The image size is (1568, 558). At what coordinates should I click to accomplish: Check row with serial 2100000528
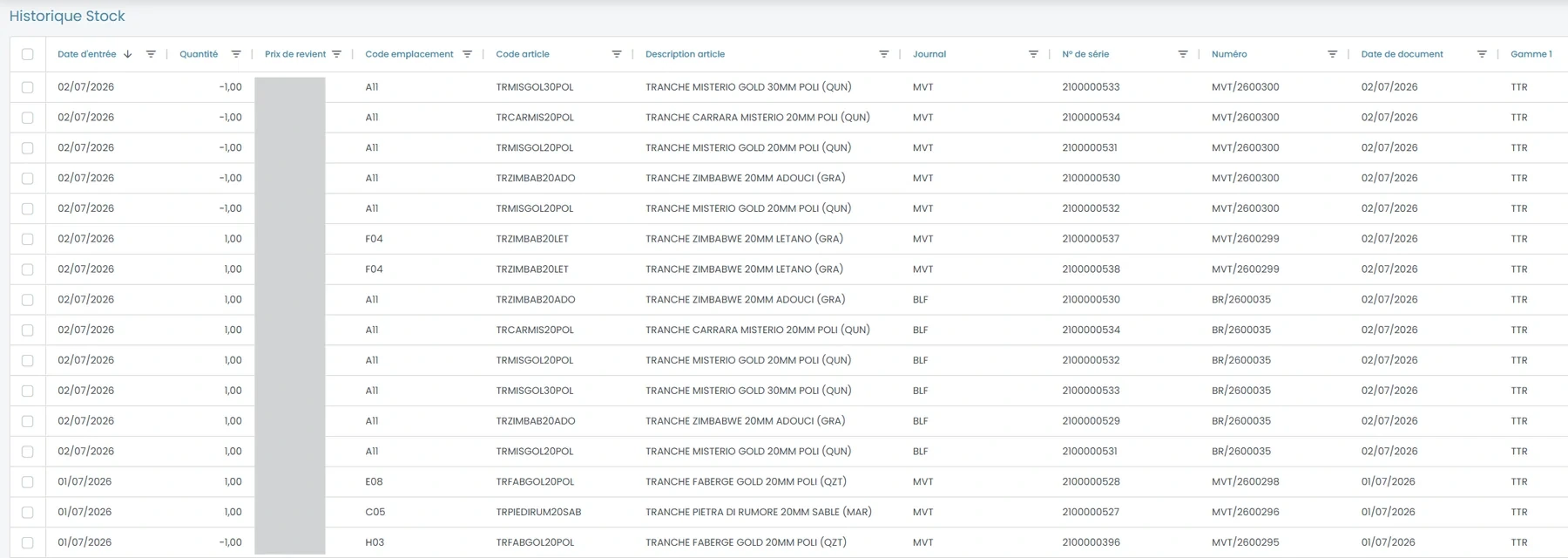coord(28,482)
